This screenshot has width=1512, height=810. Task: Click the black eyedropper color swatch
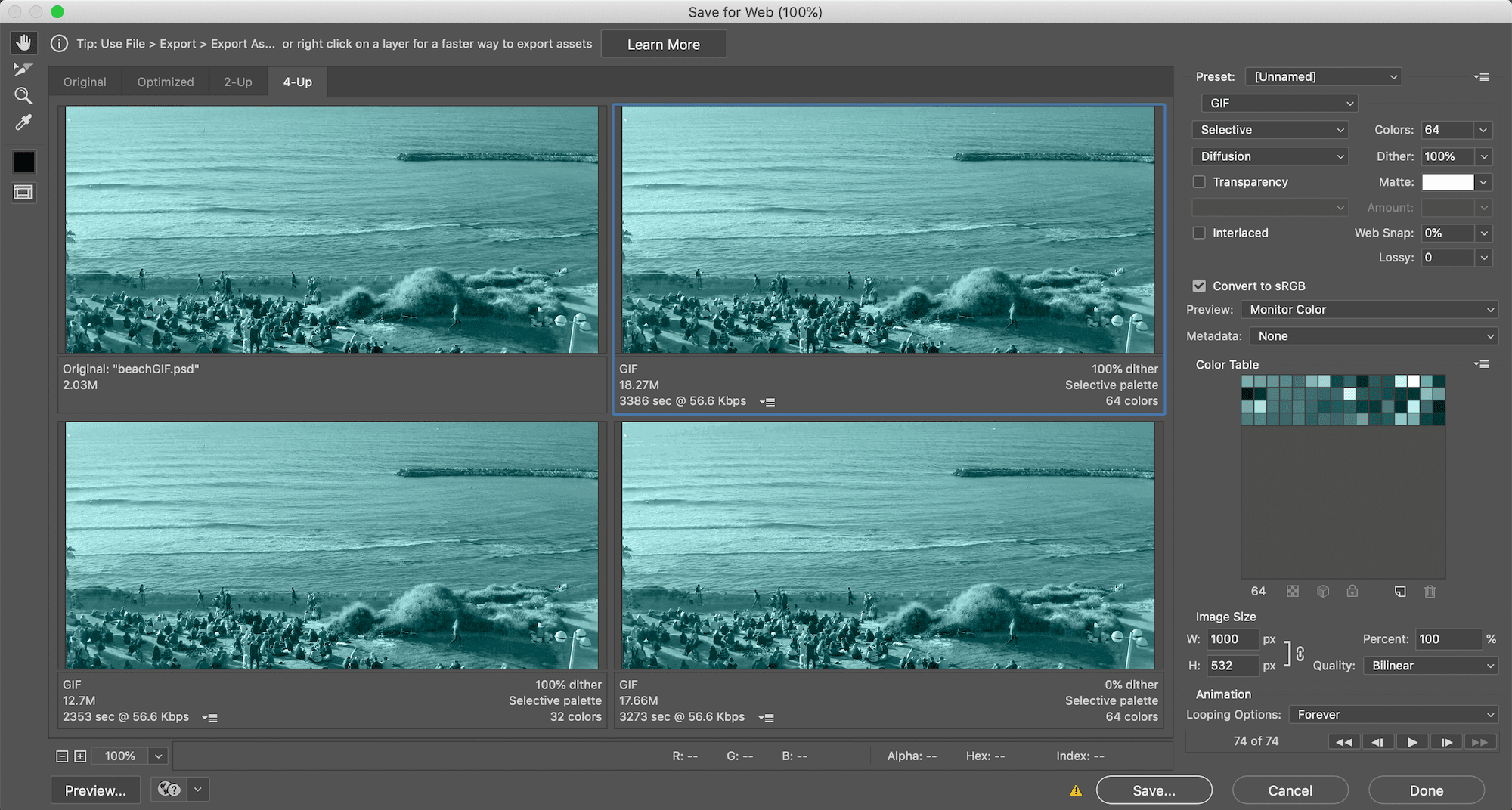23,162
